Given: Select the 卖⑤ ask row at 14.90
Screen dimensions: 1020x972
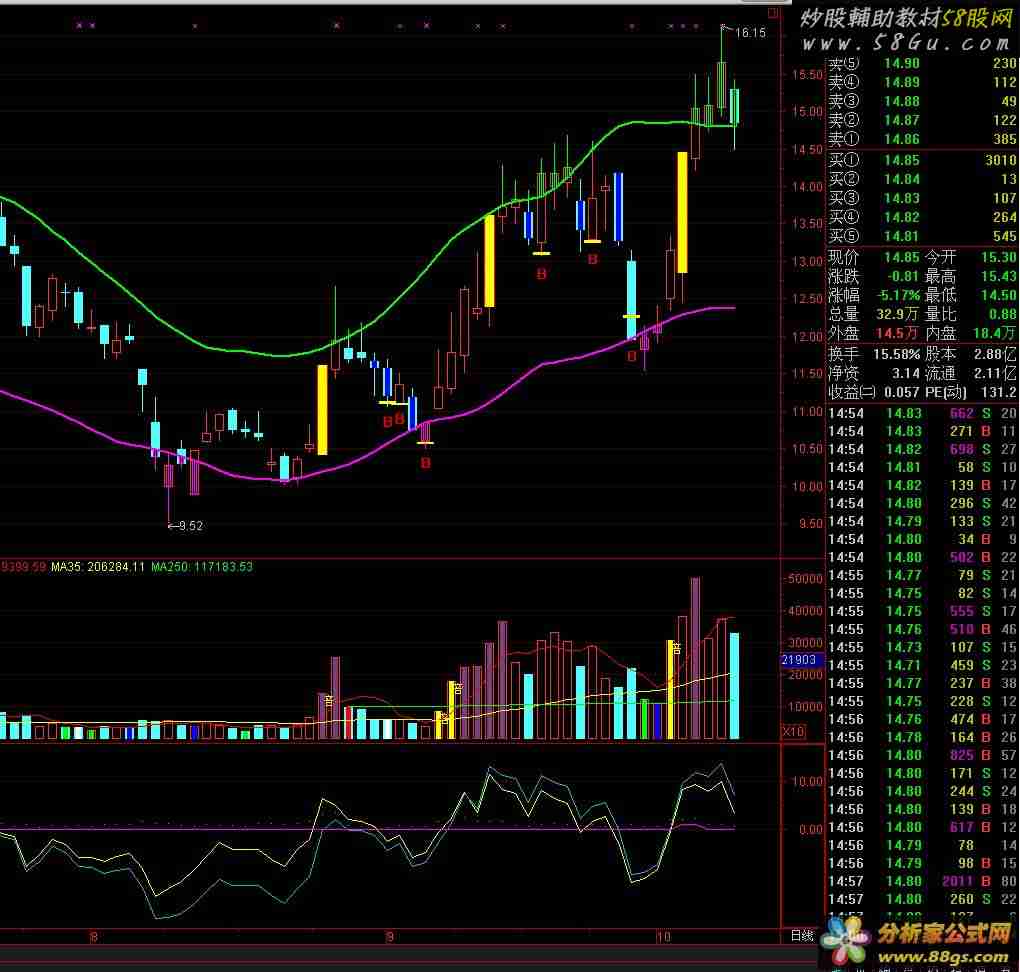Looking at the screenshot, I should coord(922,63).
